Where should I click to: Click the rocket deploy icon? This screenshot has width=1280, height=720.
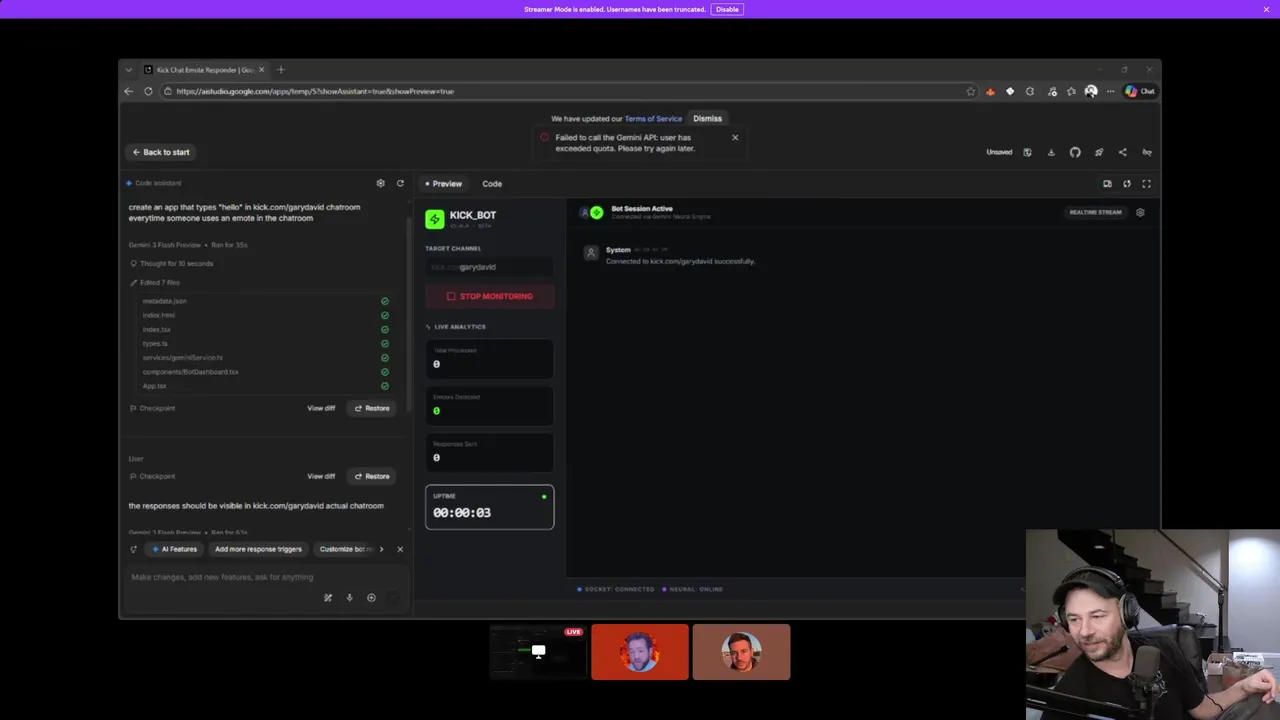tap(1099, 152)
